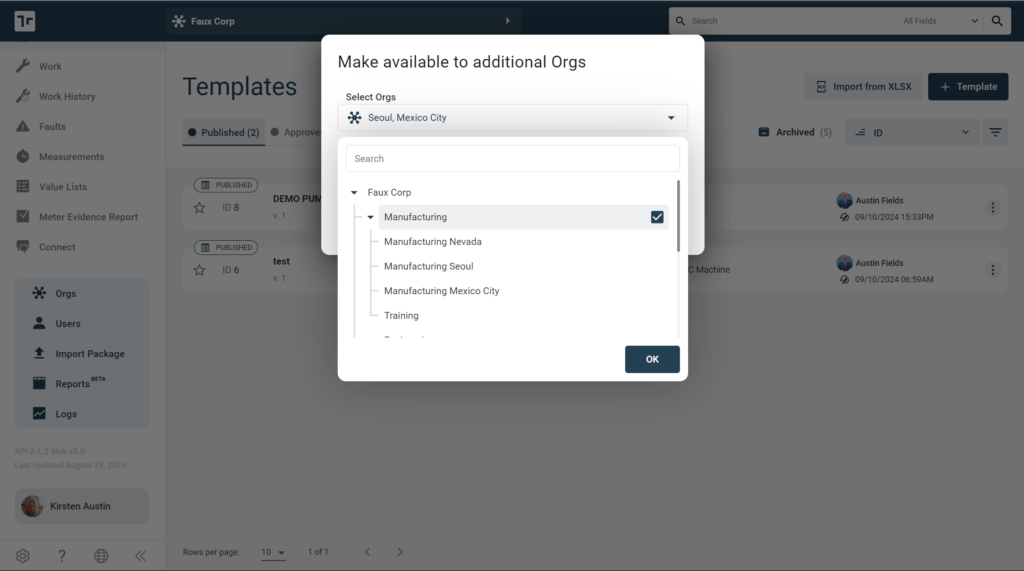Open rows per page dropdown
1024x571 pixels.
point(273,553)
